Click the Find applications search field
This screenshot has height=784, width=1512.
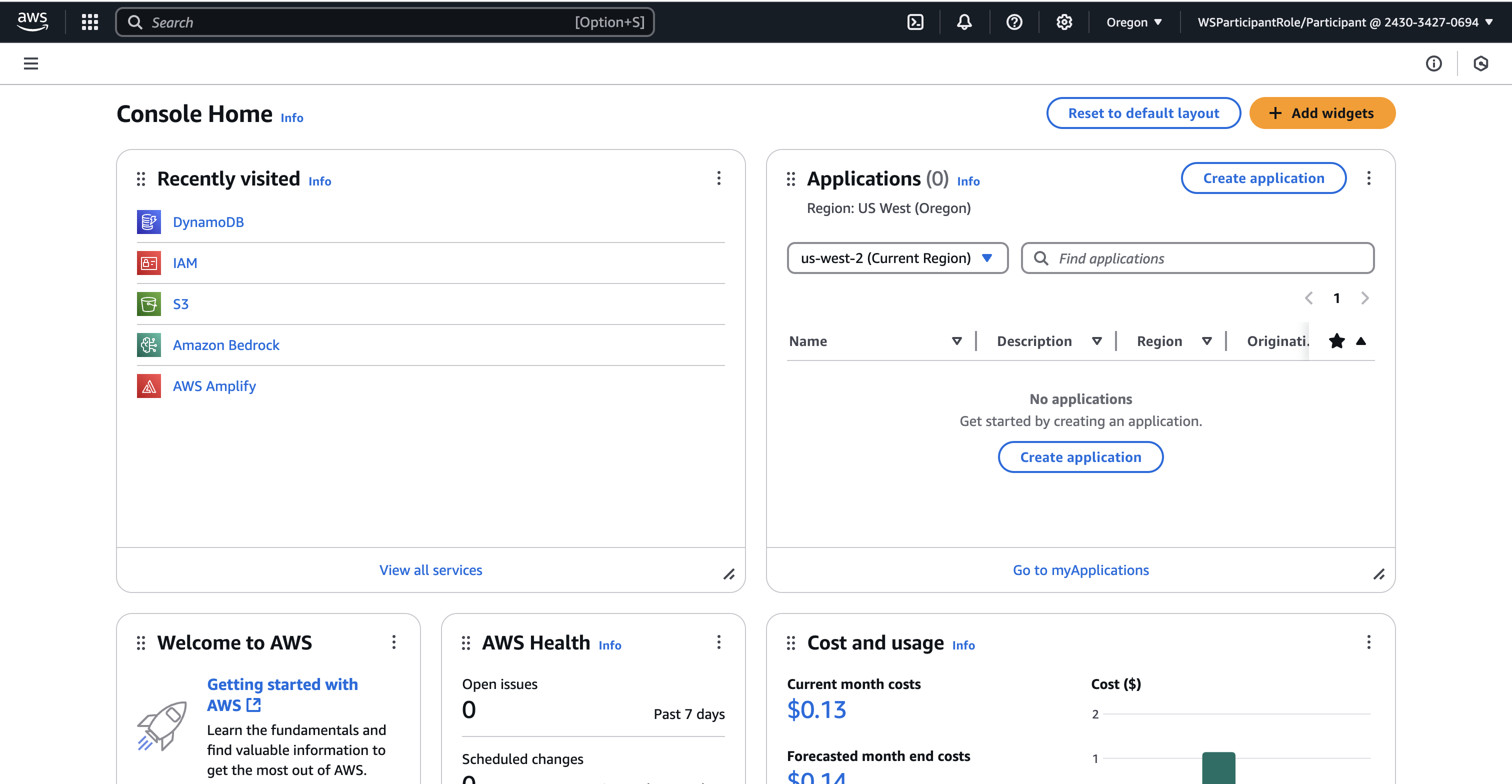1209,258
